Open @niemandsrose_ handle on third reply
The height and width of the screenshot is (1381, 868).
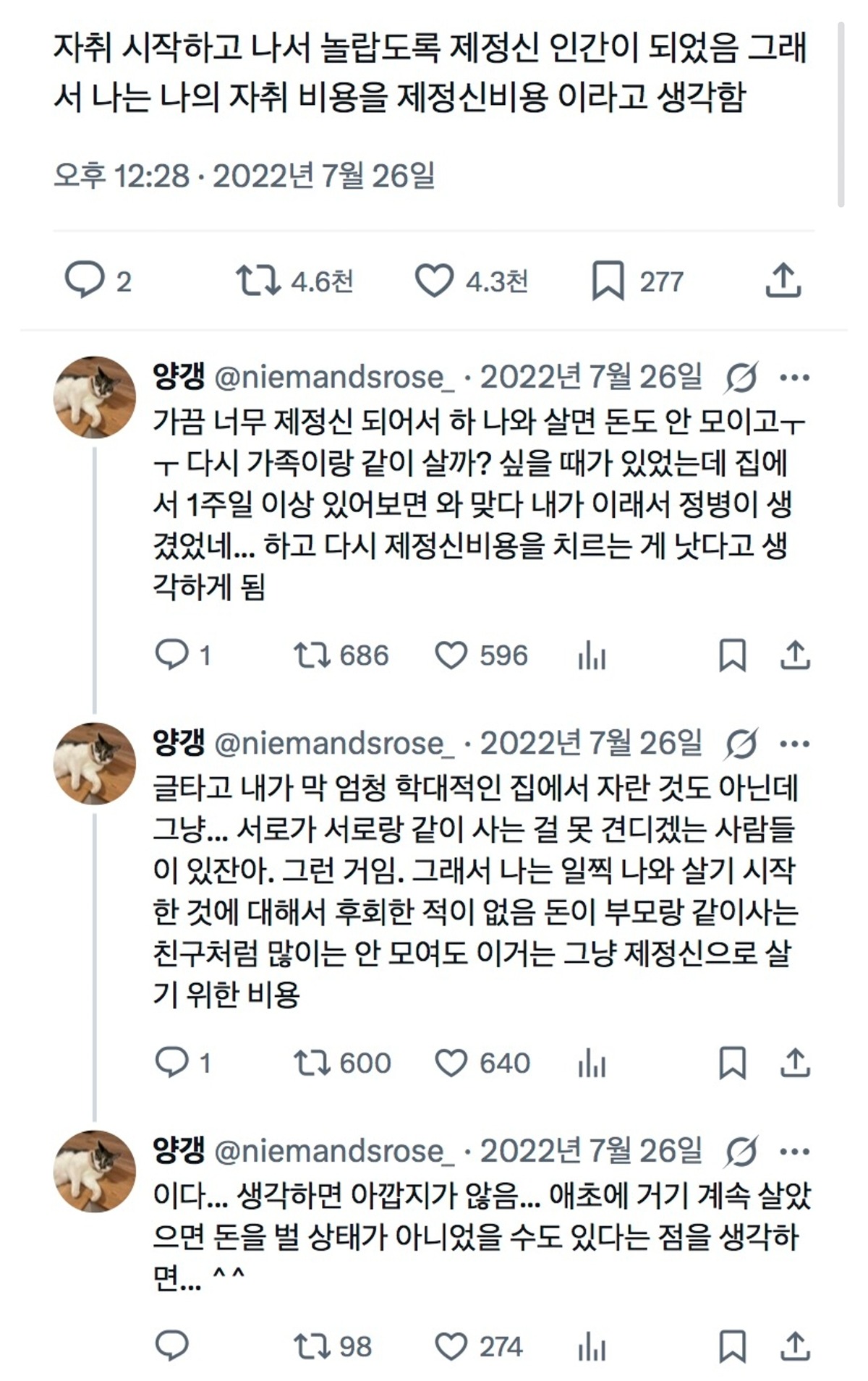click(334, 1151)
